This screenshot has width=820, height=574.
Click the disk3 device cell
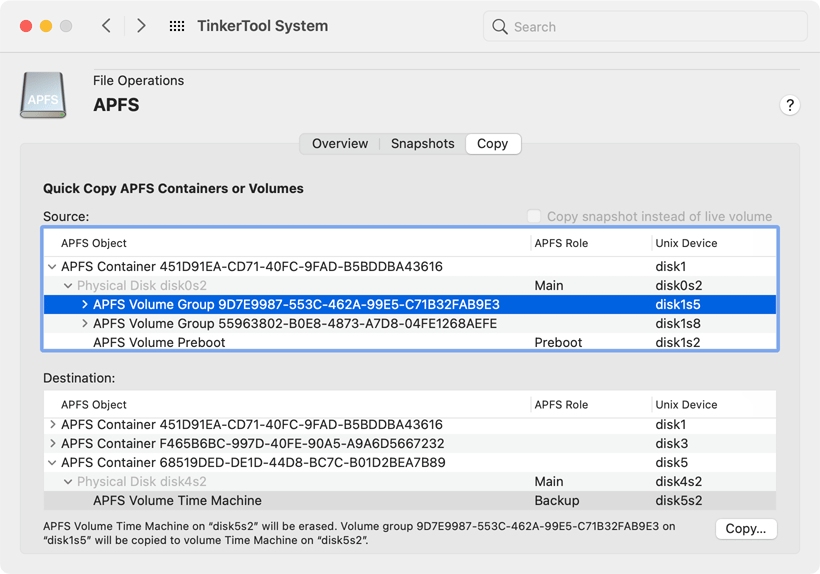coord(671,443)
